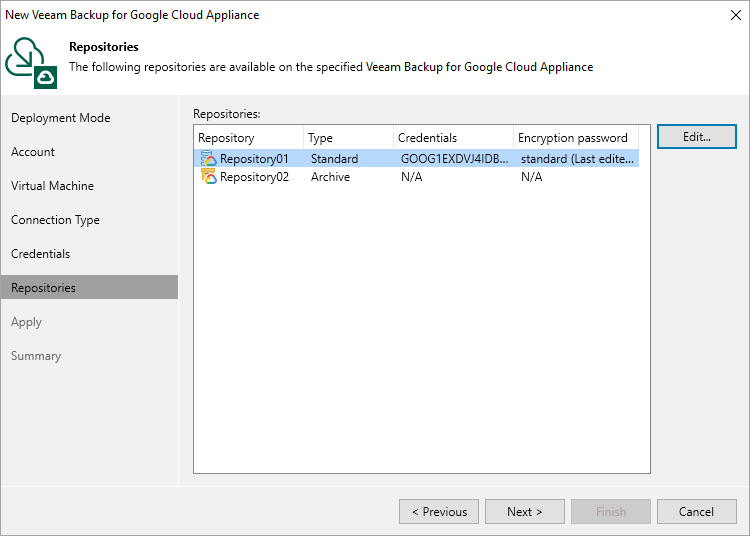Sort by the Encryption password column header
Image resolution: width=750 pixels, height=536 pixels.
click(x=576, y=138)
